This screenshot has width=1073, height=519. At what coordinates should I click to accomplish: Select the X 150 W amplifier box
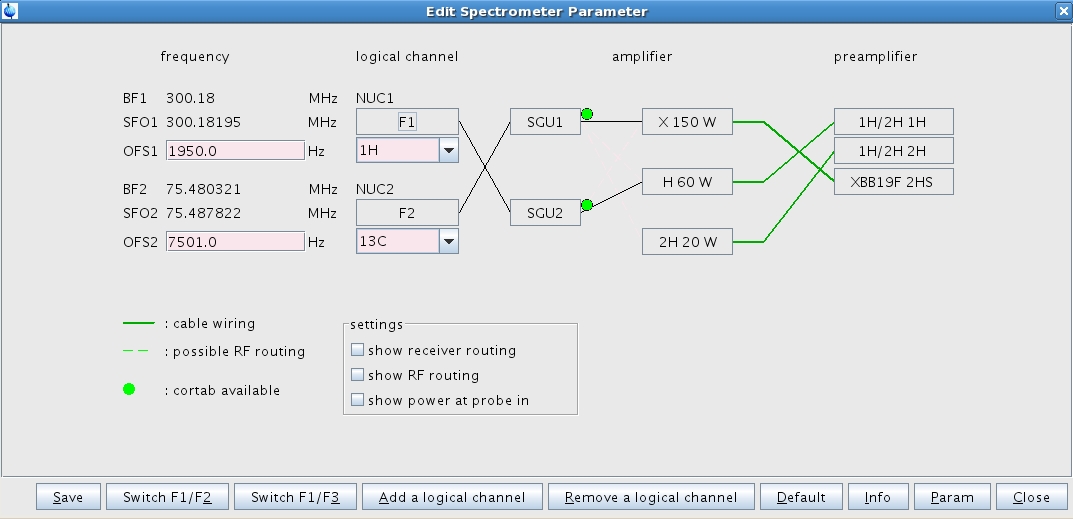687,122
